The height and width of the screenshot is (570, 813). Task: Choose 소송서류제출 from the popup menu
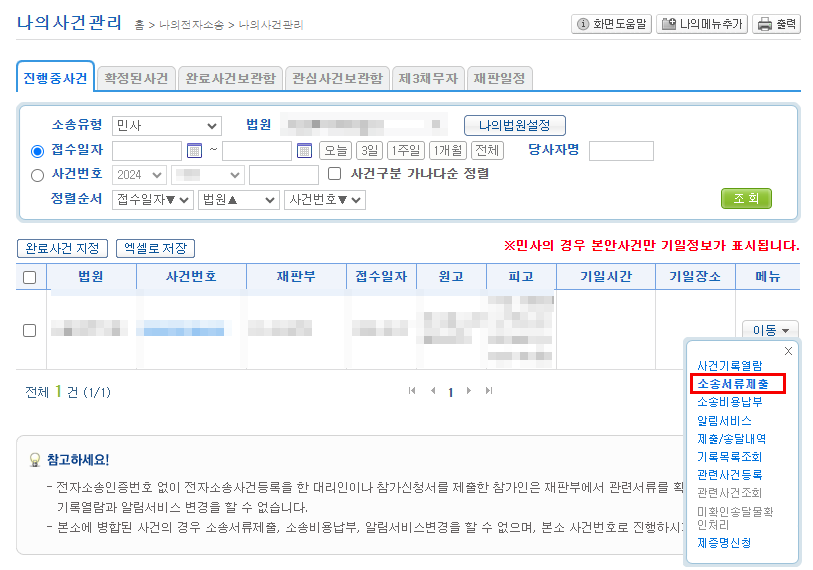click(738, 383)
